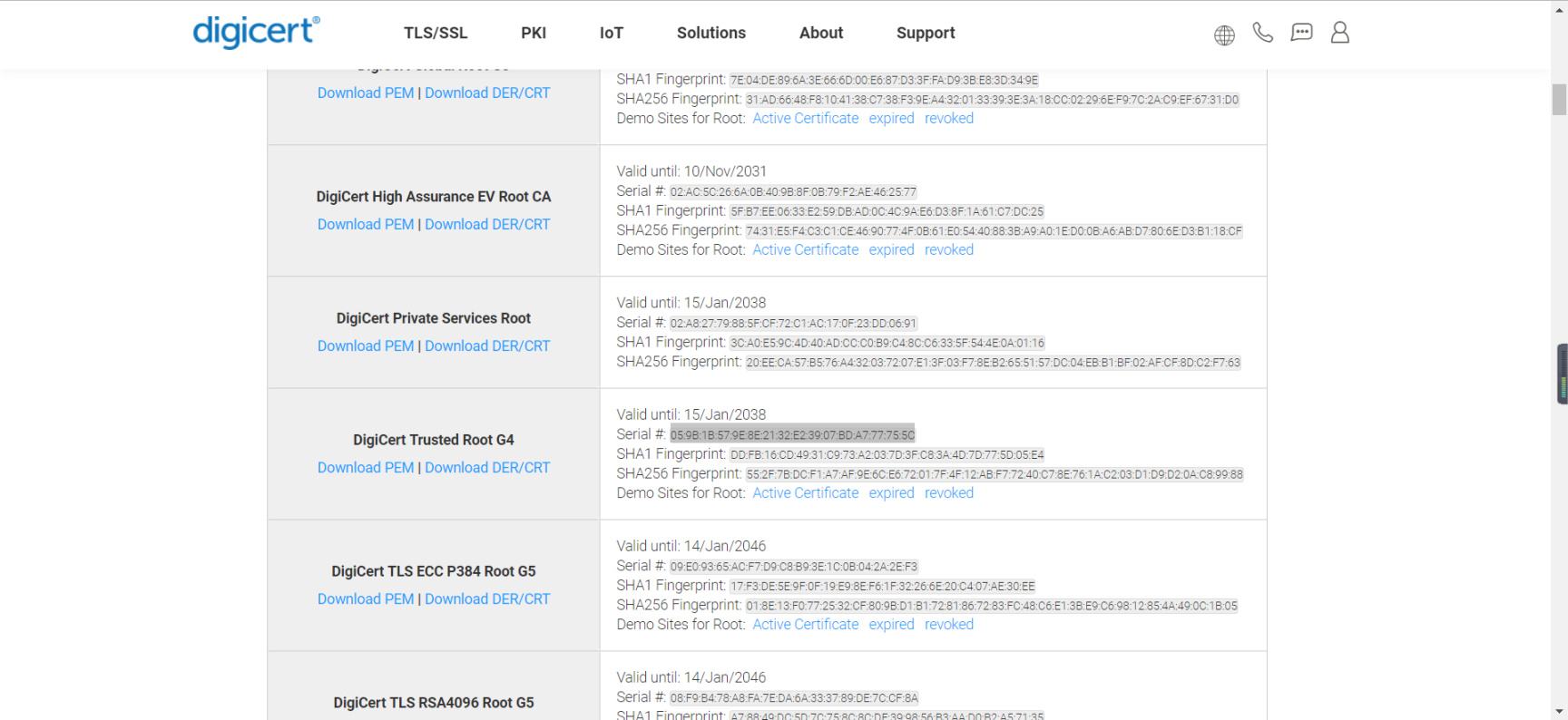Download DER/CRT for TLS ECC P384 Root G5

point(487,598)
